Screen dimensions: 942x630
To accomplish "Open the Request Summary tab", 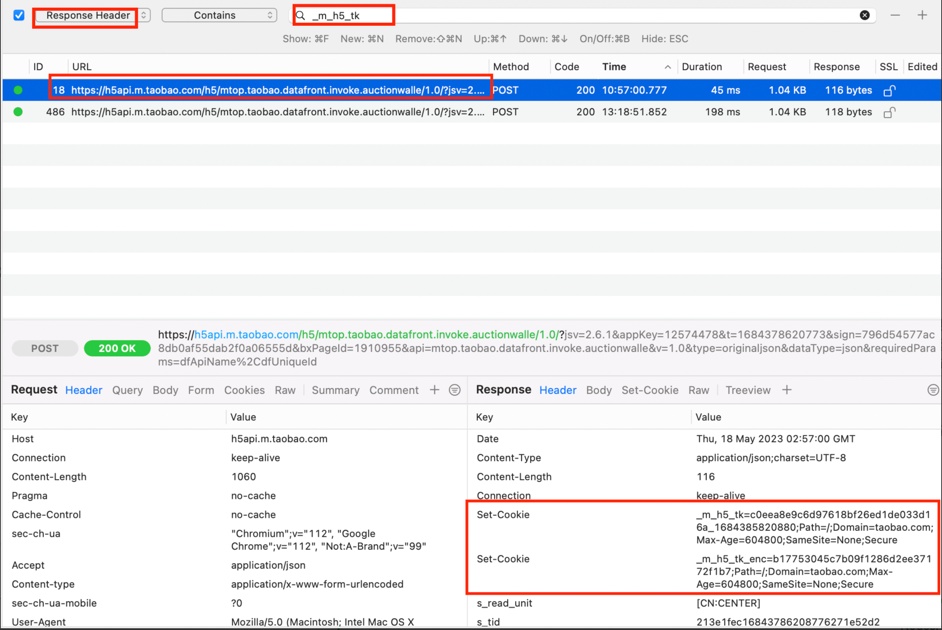I will click(x=335, y=390).
